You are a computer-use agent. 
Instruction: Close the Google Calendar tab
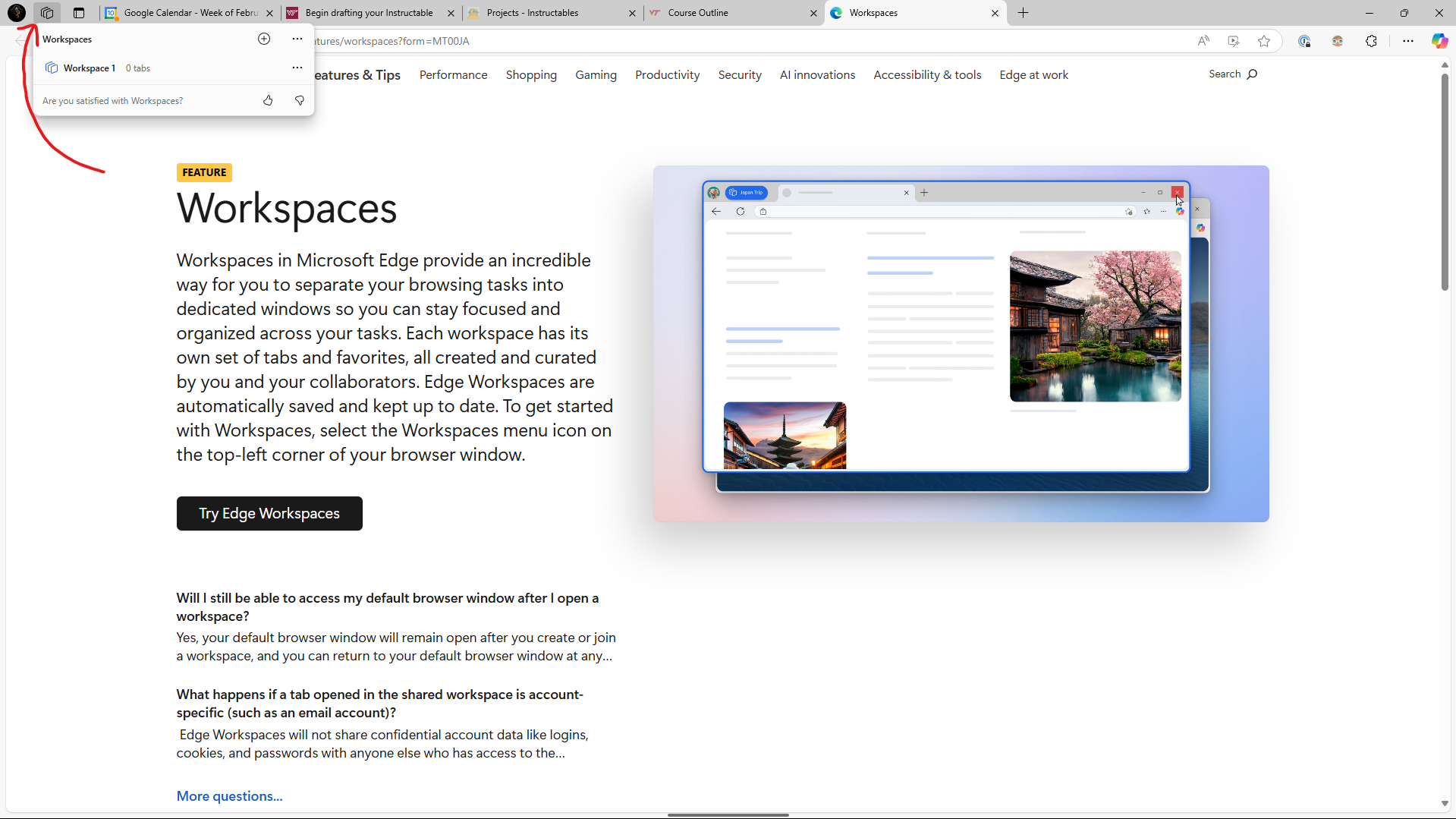click(x=269, y=13)
